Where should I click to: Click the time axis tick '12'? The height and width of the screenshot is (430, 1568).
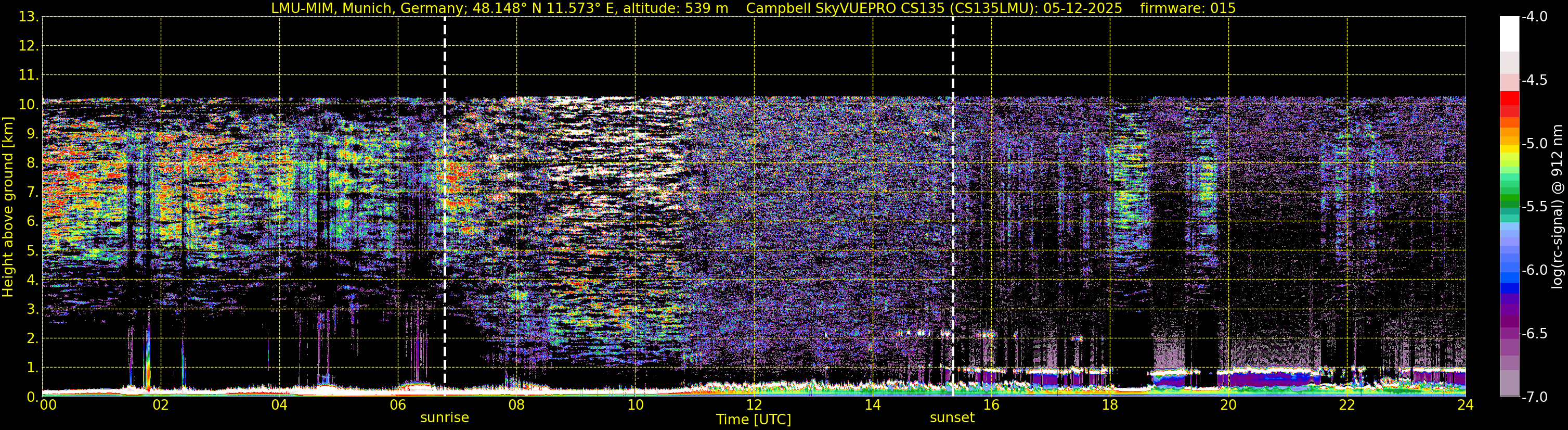754,405
